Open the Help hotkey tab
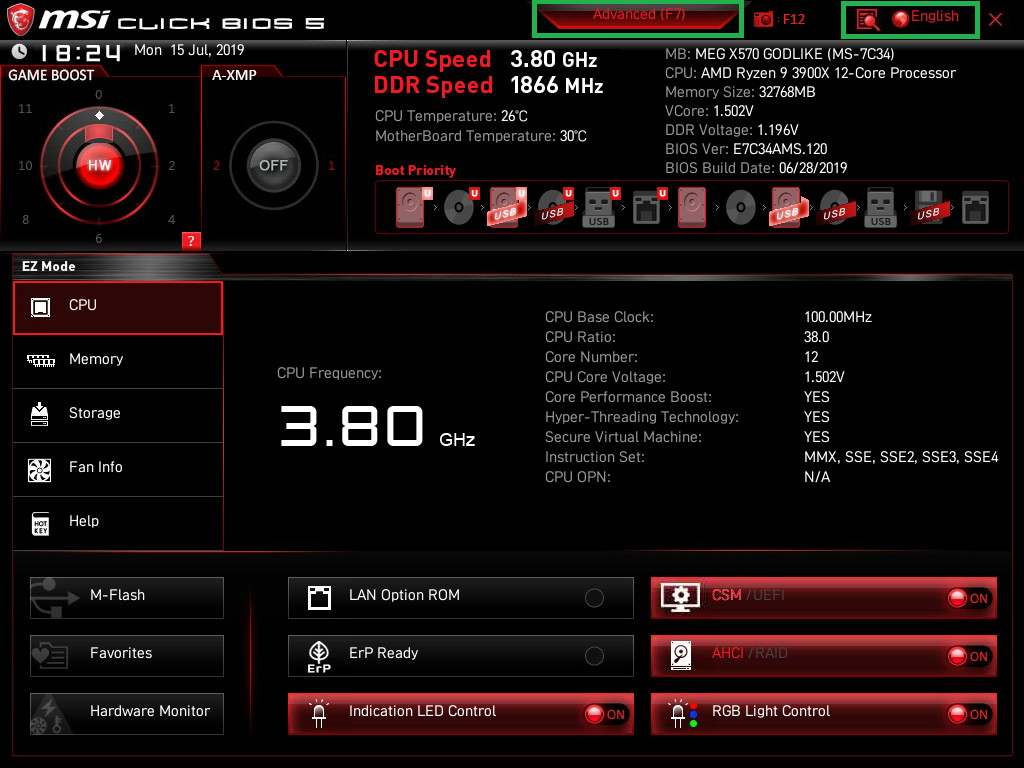This screenshot has width=1024, height=768. (x=118, y=523)
